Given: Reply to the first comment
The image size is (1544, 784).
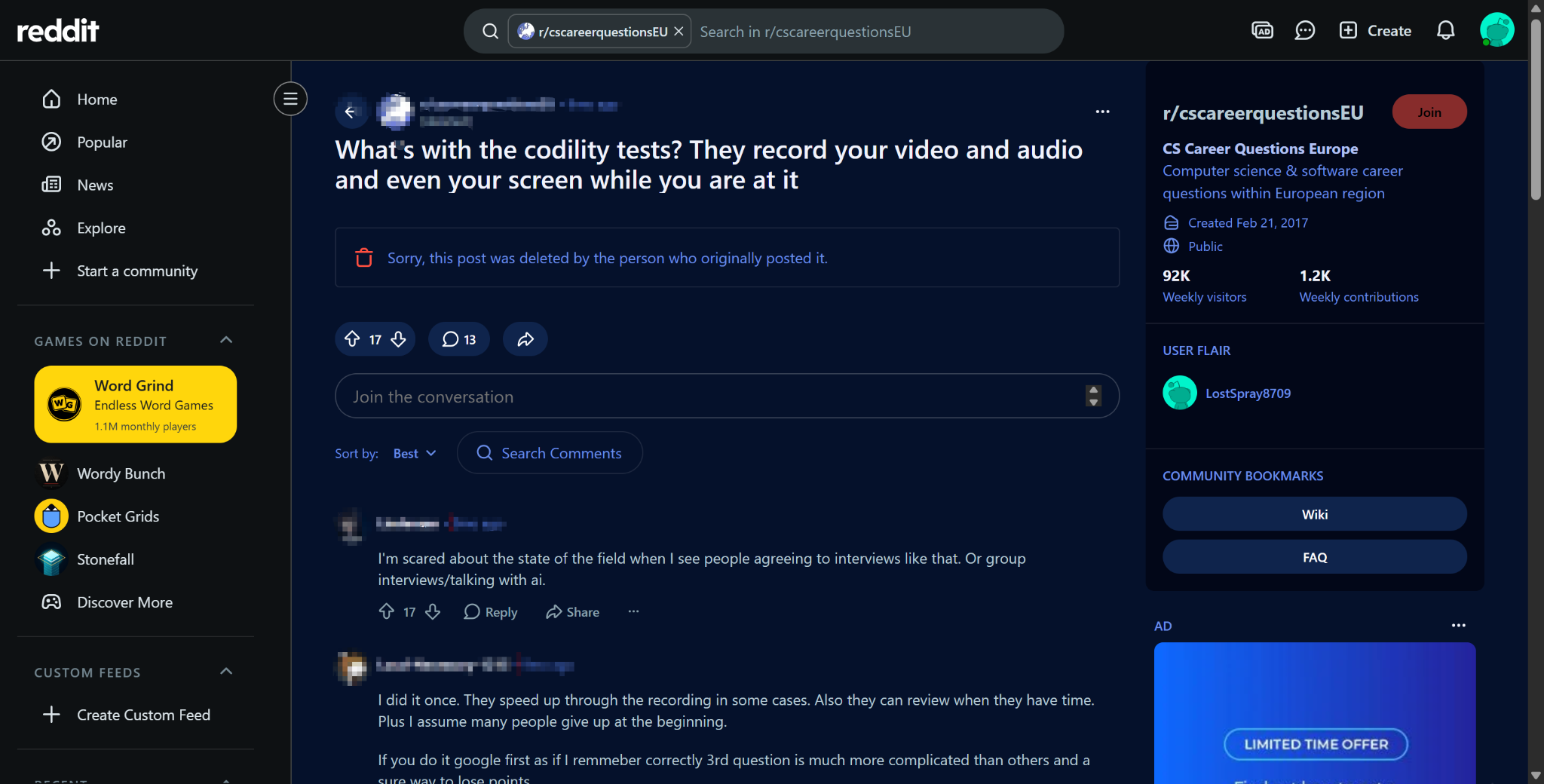Looking at the screenshot, I should (491, 611).
